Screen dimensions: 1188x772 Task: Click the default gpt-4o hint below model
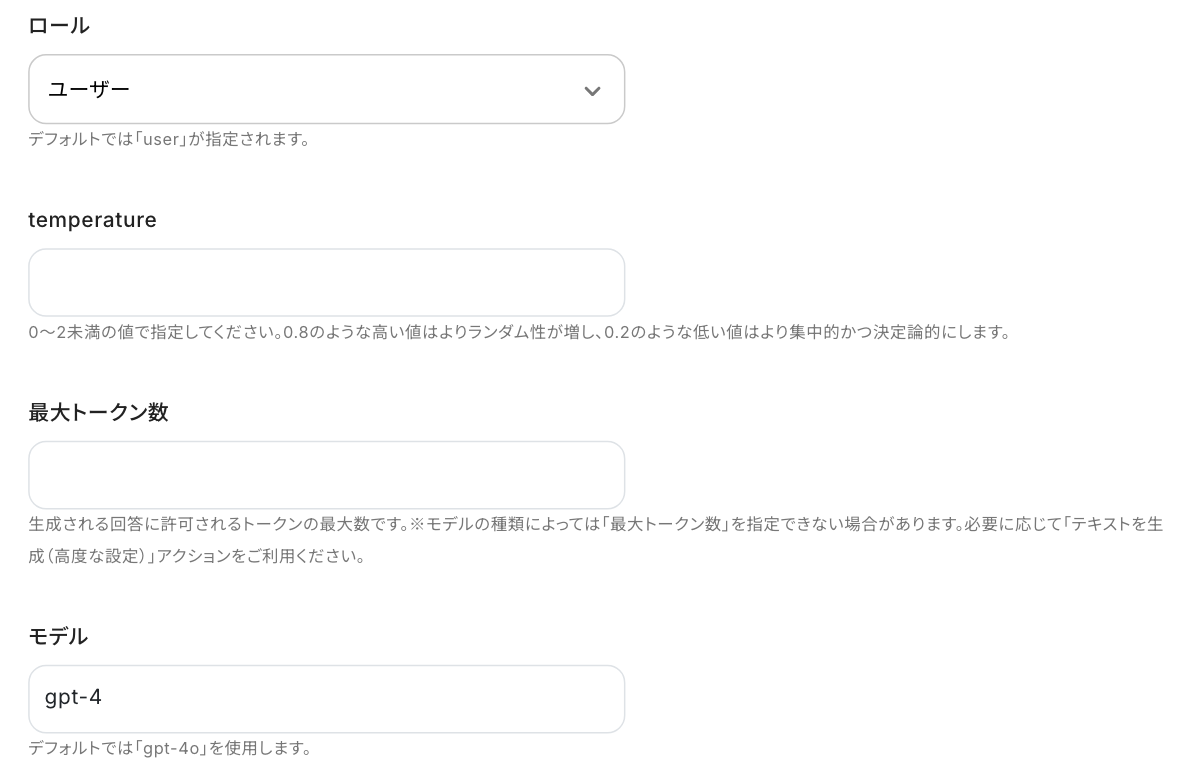click(170, 748)
